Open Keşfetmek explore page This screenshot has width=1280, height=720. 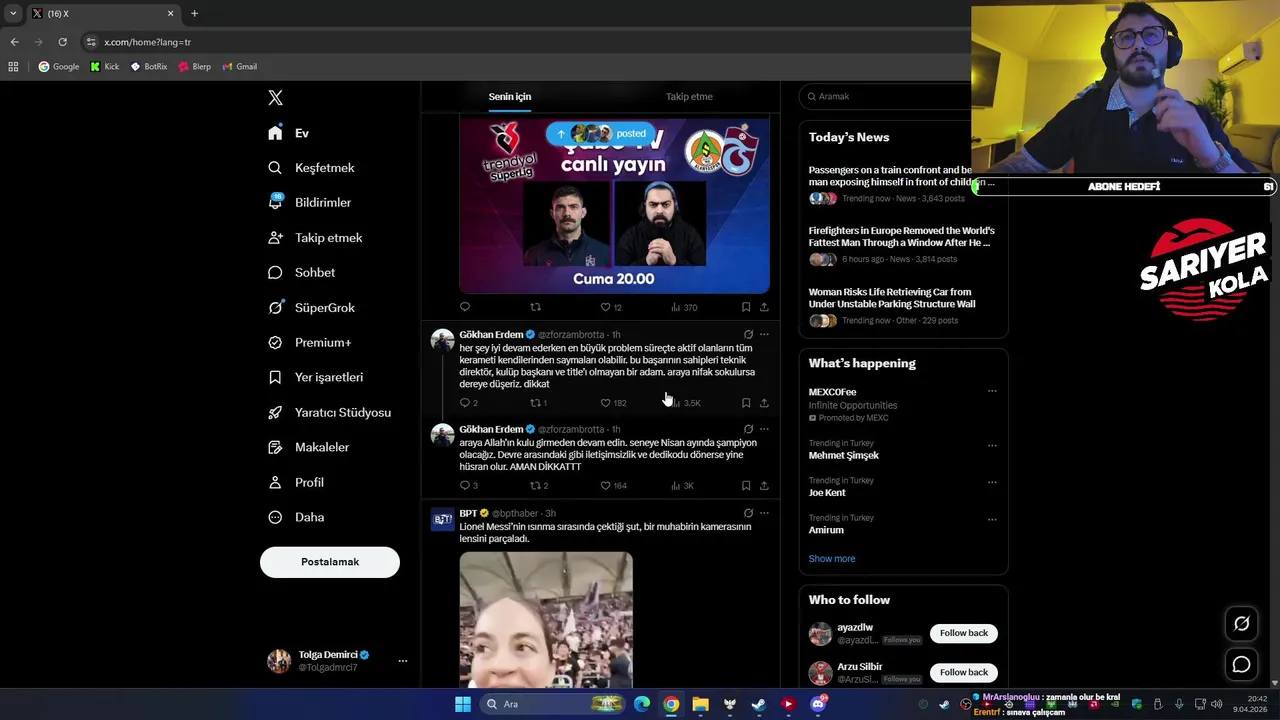311,168
